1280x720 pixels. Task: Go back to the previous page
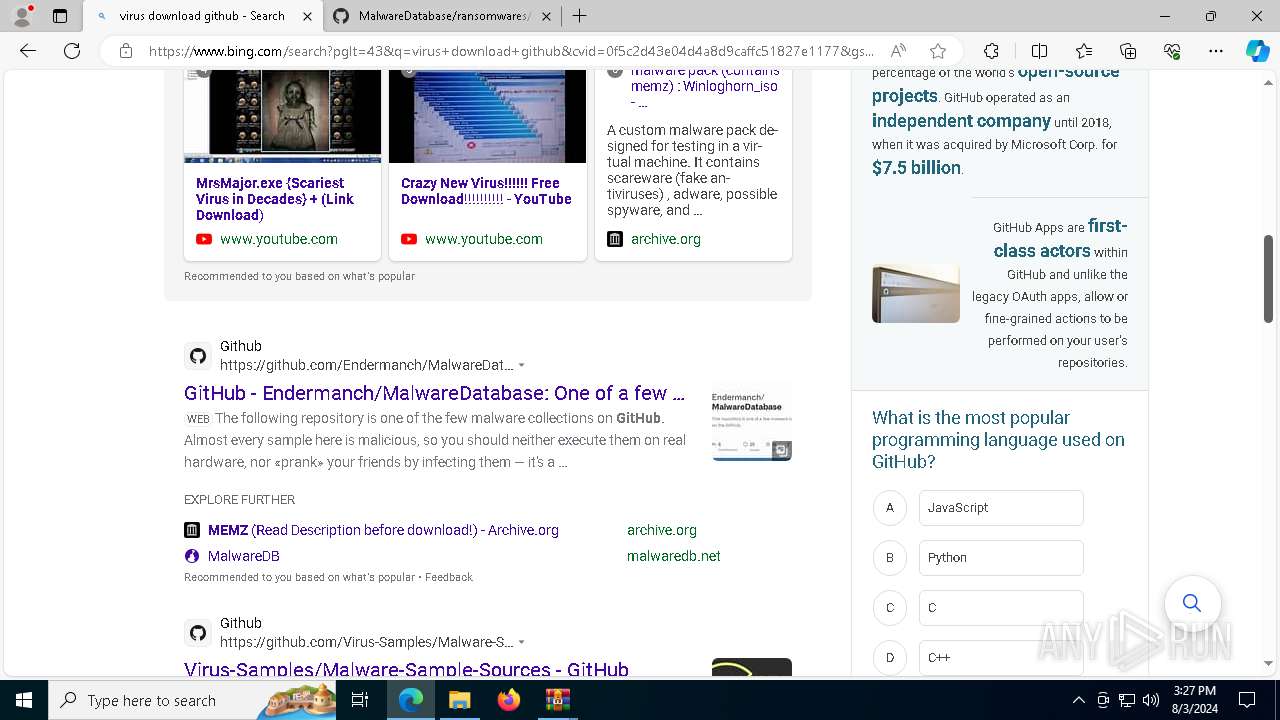pos(28,51)
